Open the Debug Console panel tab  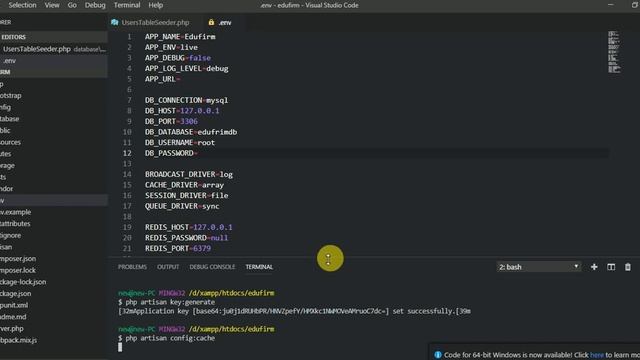212,267
